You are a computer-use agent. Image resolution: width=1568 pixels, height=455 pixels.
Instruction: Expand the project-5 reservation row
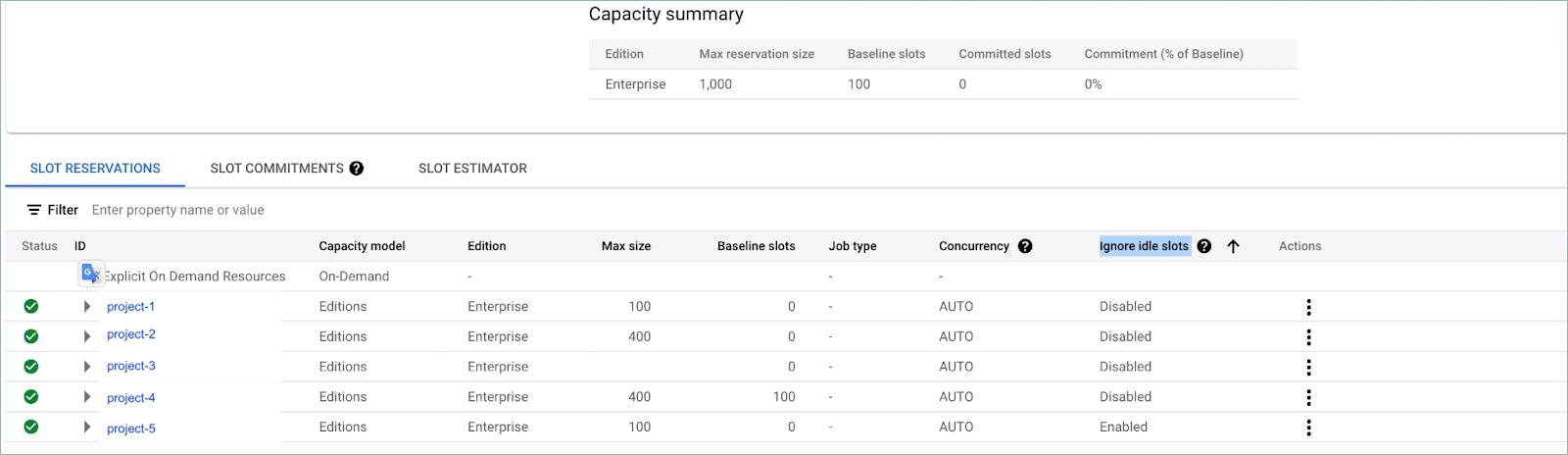click(87, 428)
